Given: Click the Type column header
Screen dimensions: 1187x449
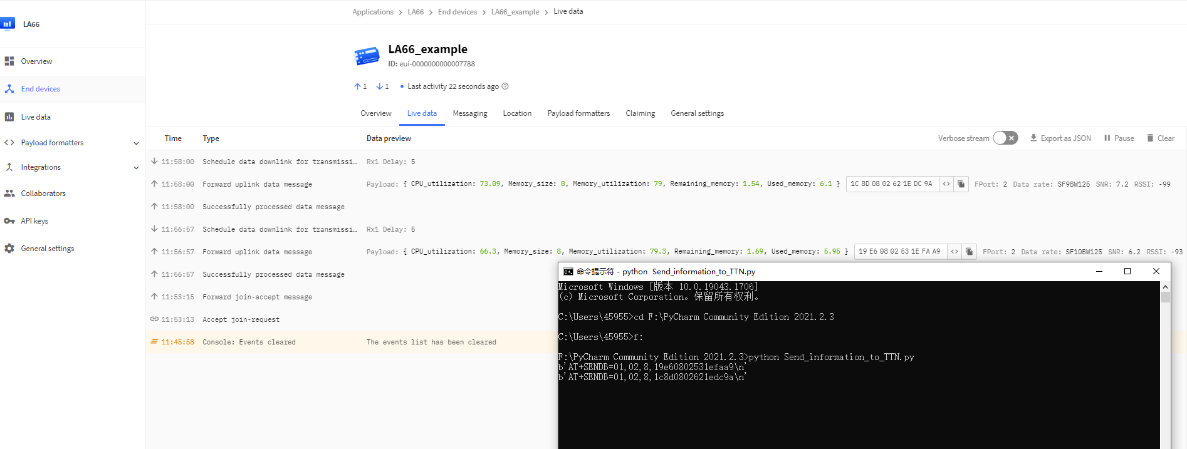Looking at the screenshot, I should [210, 139].
